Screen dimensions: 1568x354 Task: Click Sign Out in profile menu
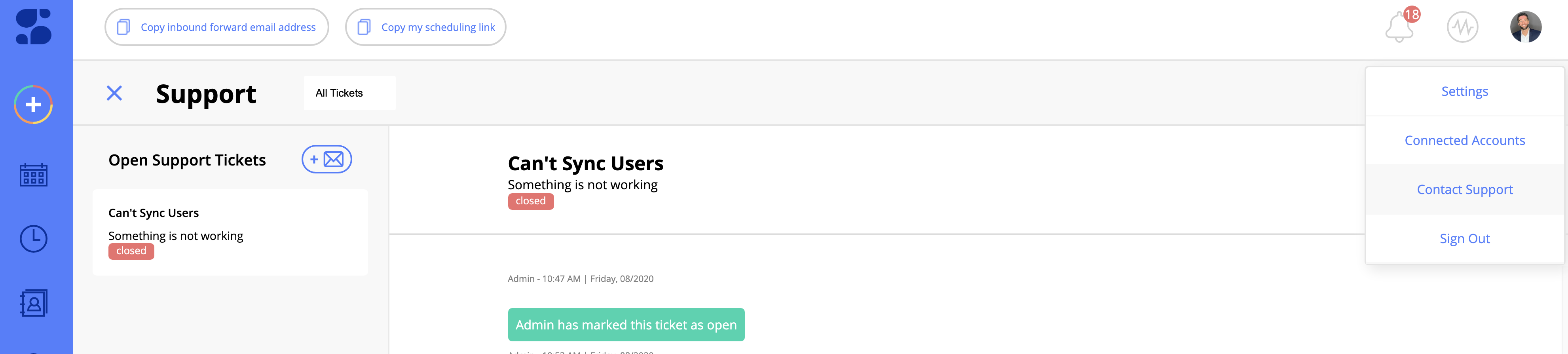(x=1465, y=239)
